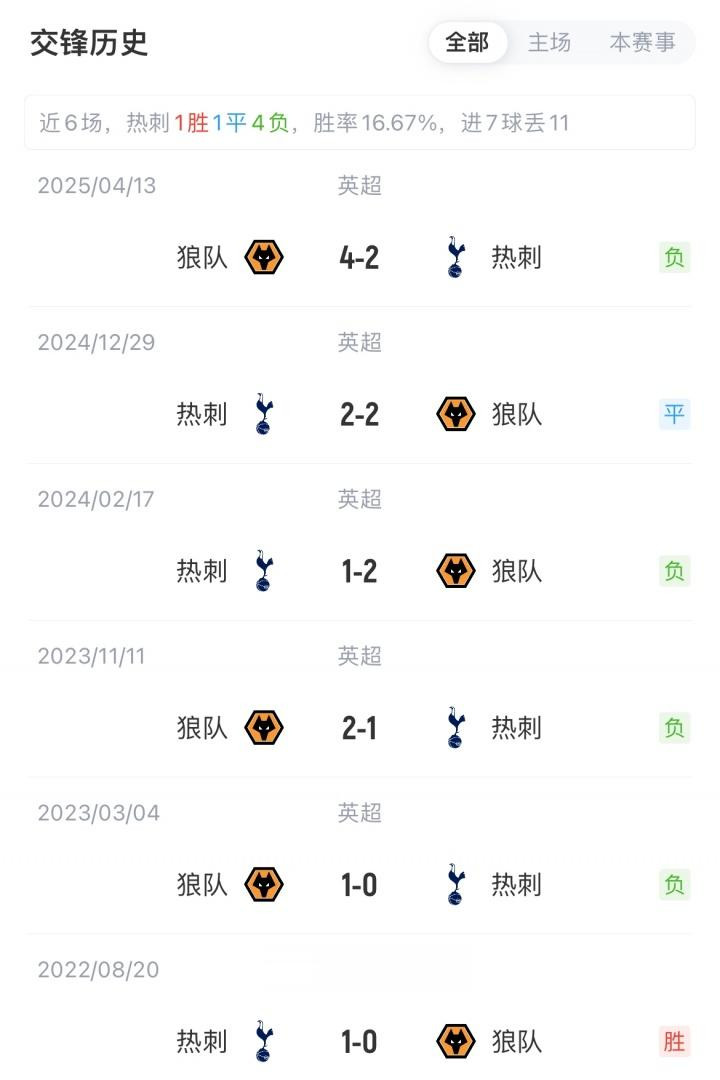Click 负 badge on 2025/04/13 match
720x1080 pixels.
674,257
